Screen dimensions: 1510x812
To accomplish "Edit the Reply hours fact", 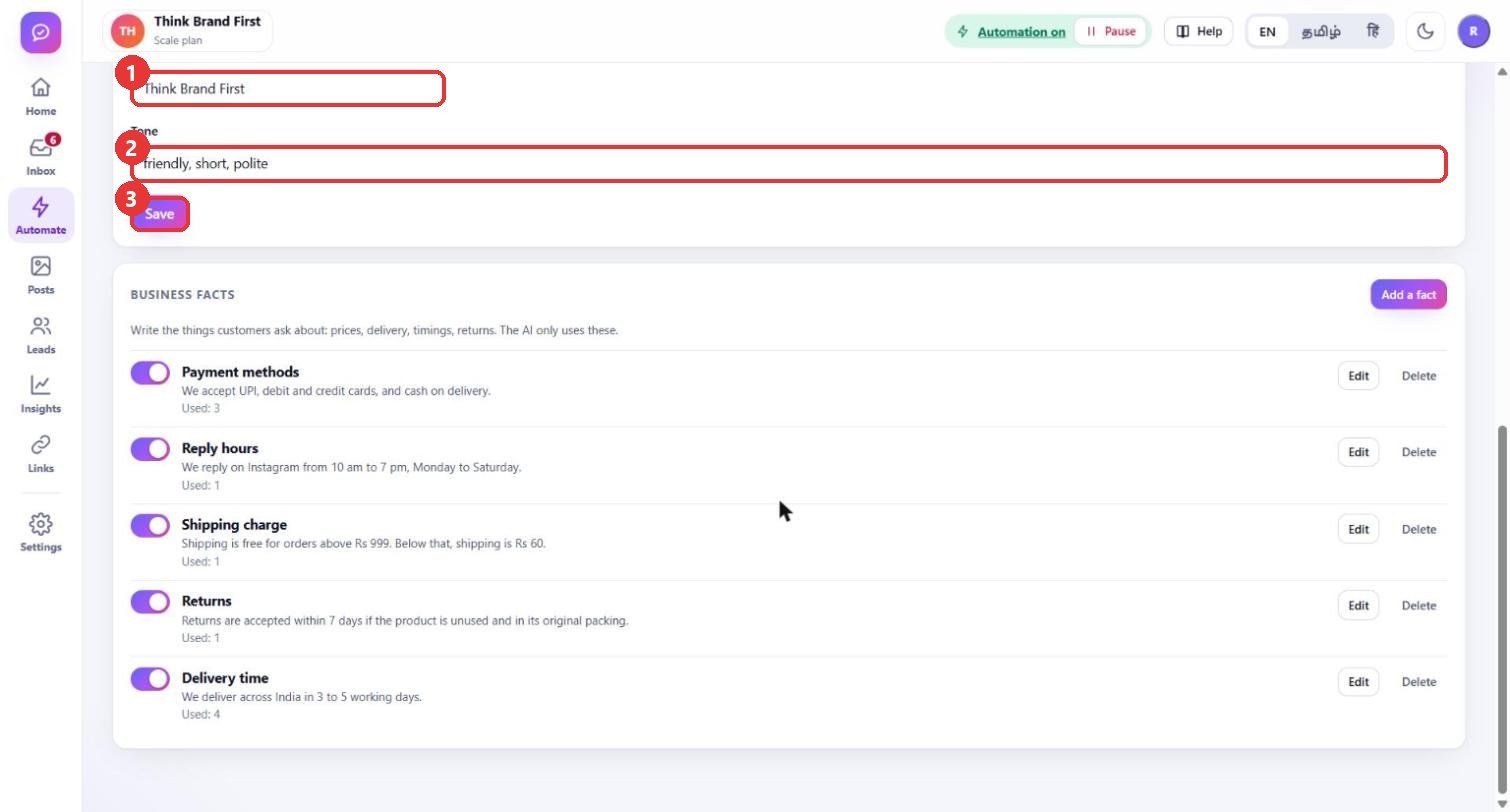I will click(x=1358, y=452).
